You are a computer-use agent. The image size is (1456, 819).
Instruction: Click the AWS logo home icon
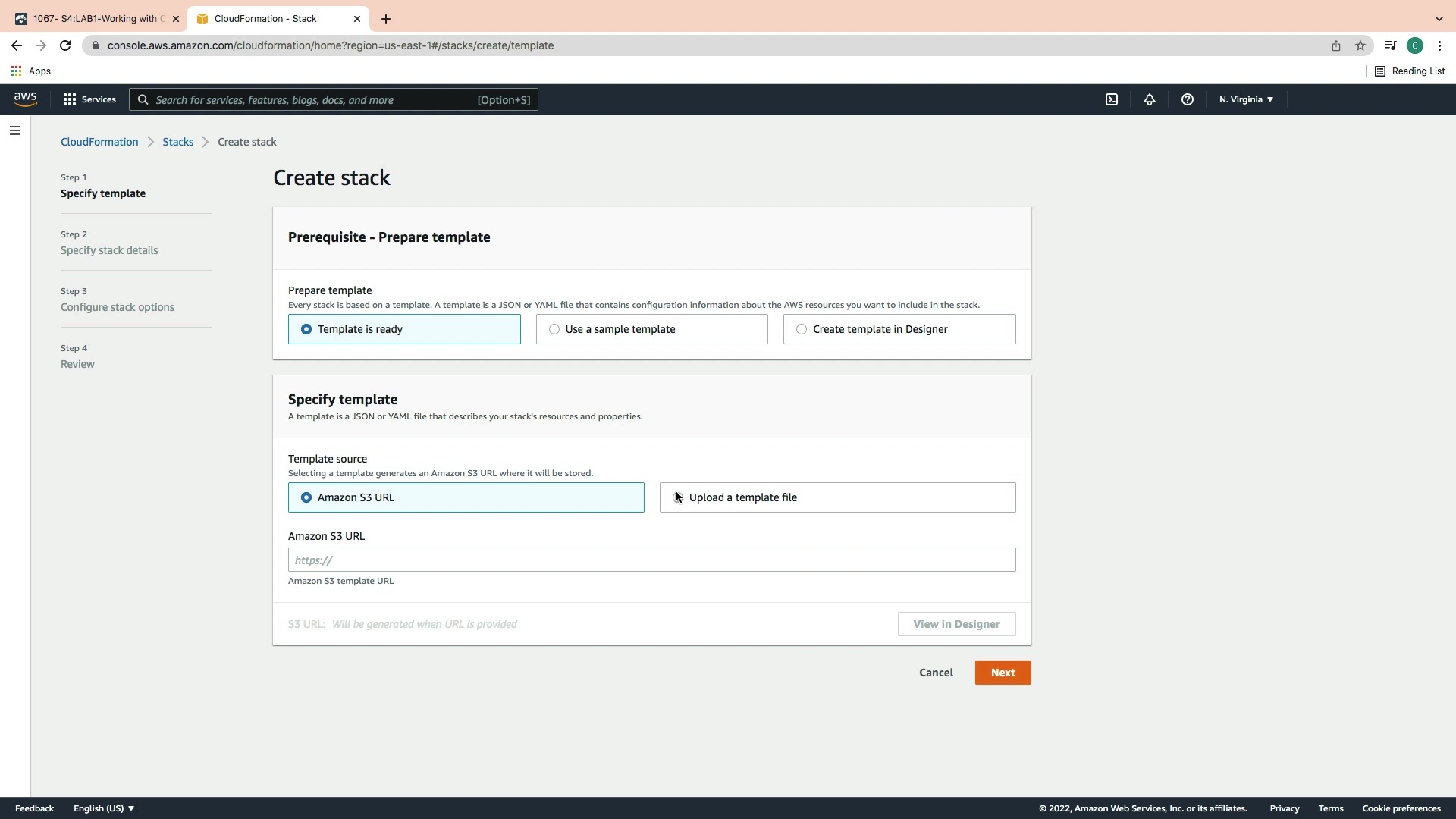point(25,99)
